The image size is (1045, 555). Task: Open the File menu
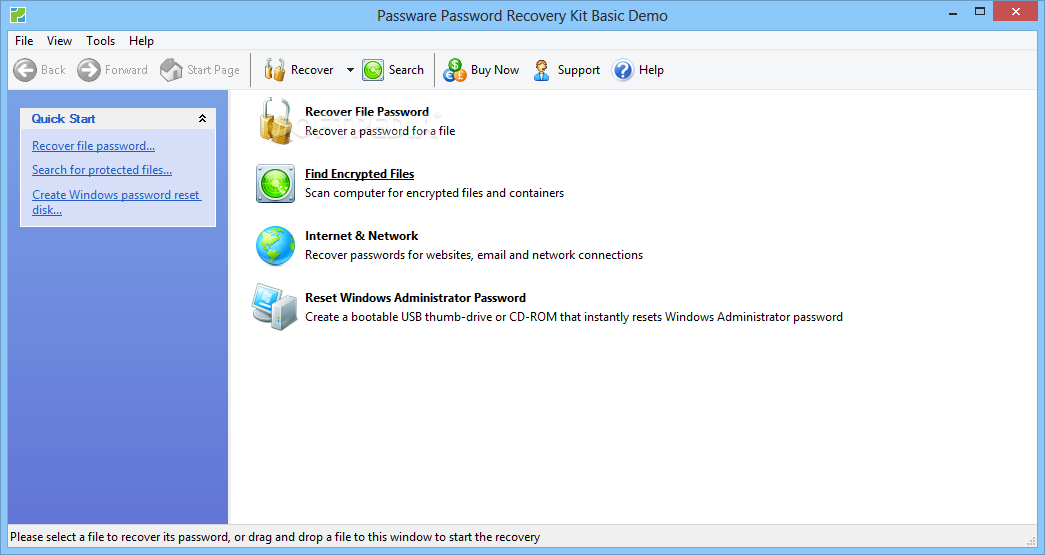[24, 41]
